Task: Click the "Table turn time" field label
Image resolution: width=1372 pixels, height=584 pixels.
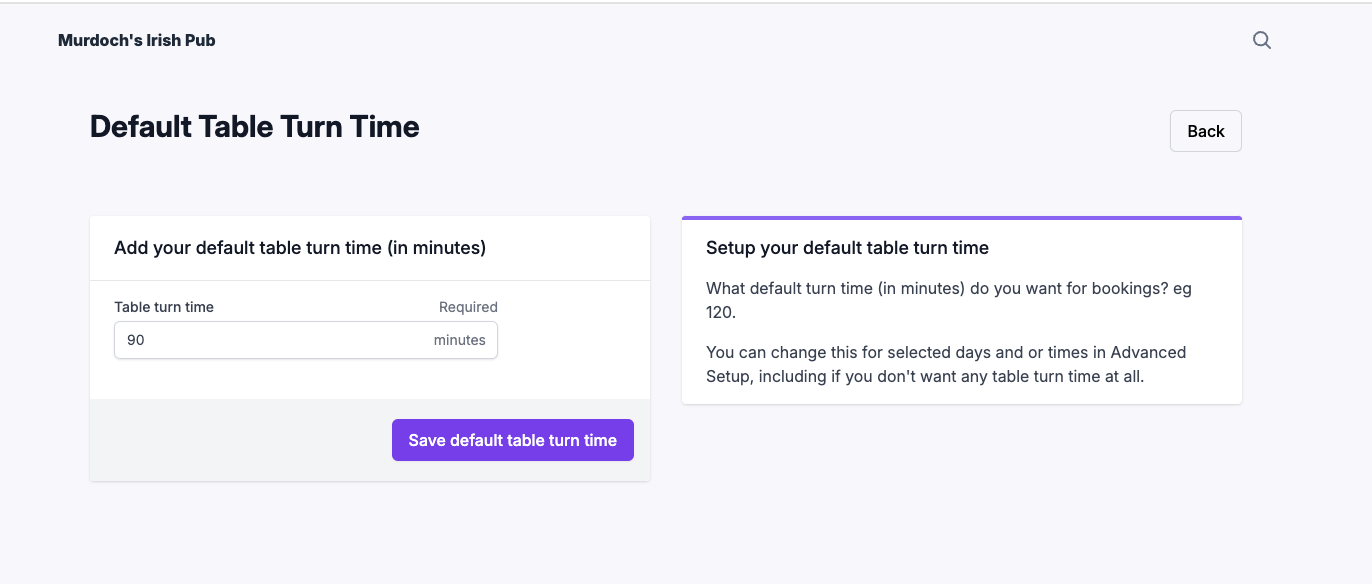Action: [164, 307]
